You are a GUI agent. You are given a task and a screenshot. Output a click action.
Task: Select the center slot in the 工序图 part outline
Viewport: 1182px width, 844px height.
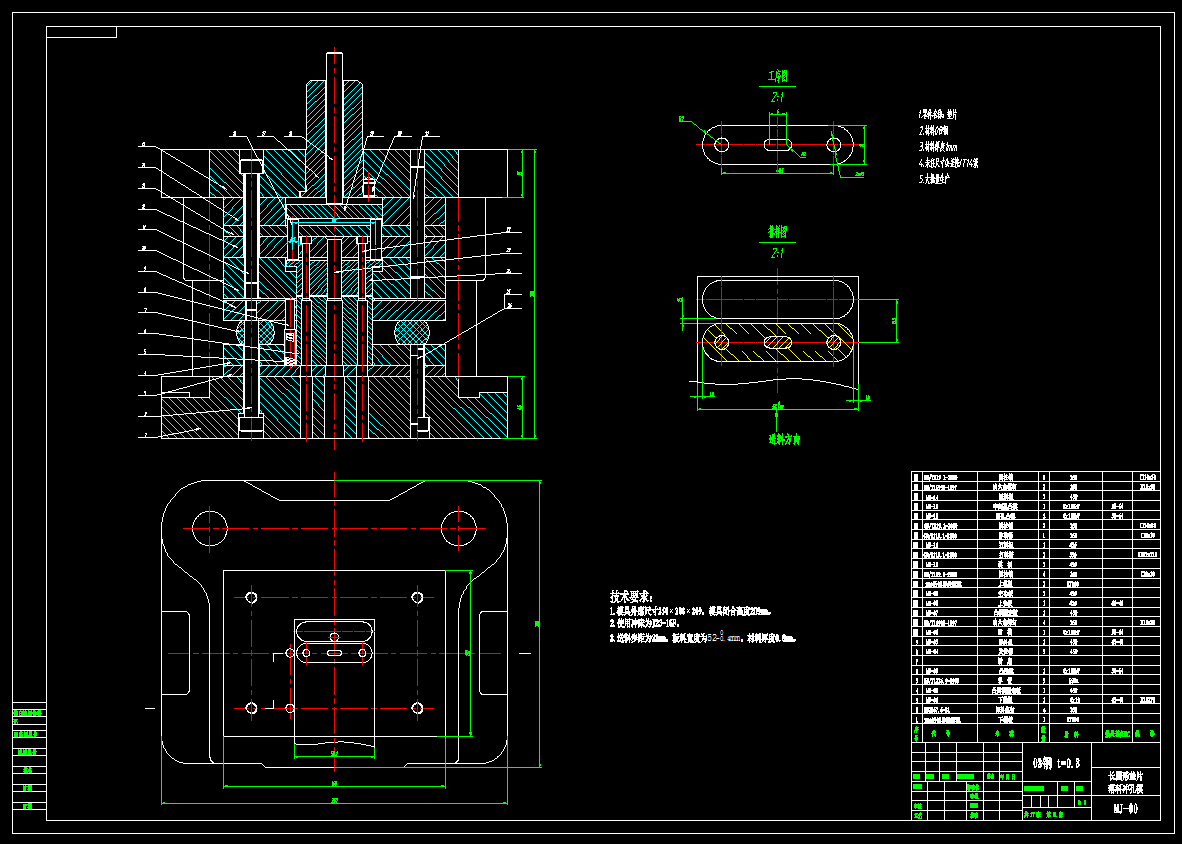pos(777,145)
